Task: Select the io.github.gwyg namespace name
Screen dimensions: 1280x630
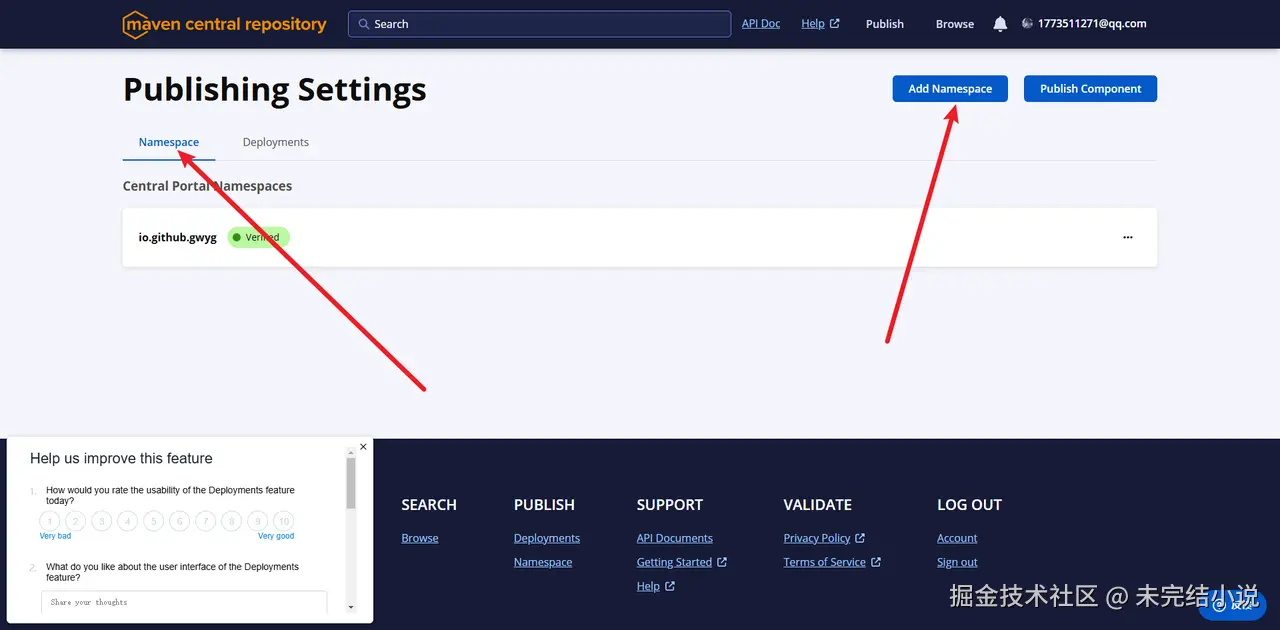Action: tap(178, 238)
